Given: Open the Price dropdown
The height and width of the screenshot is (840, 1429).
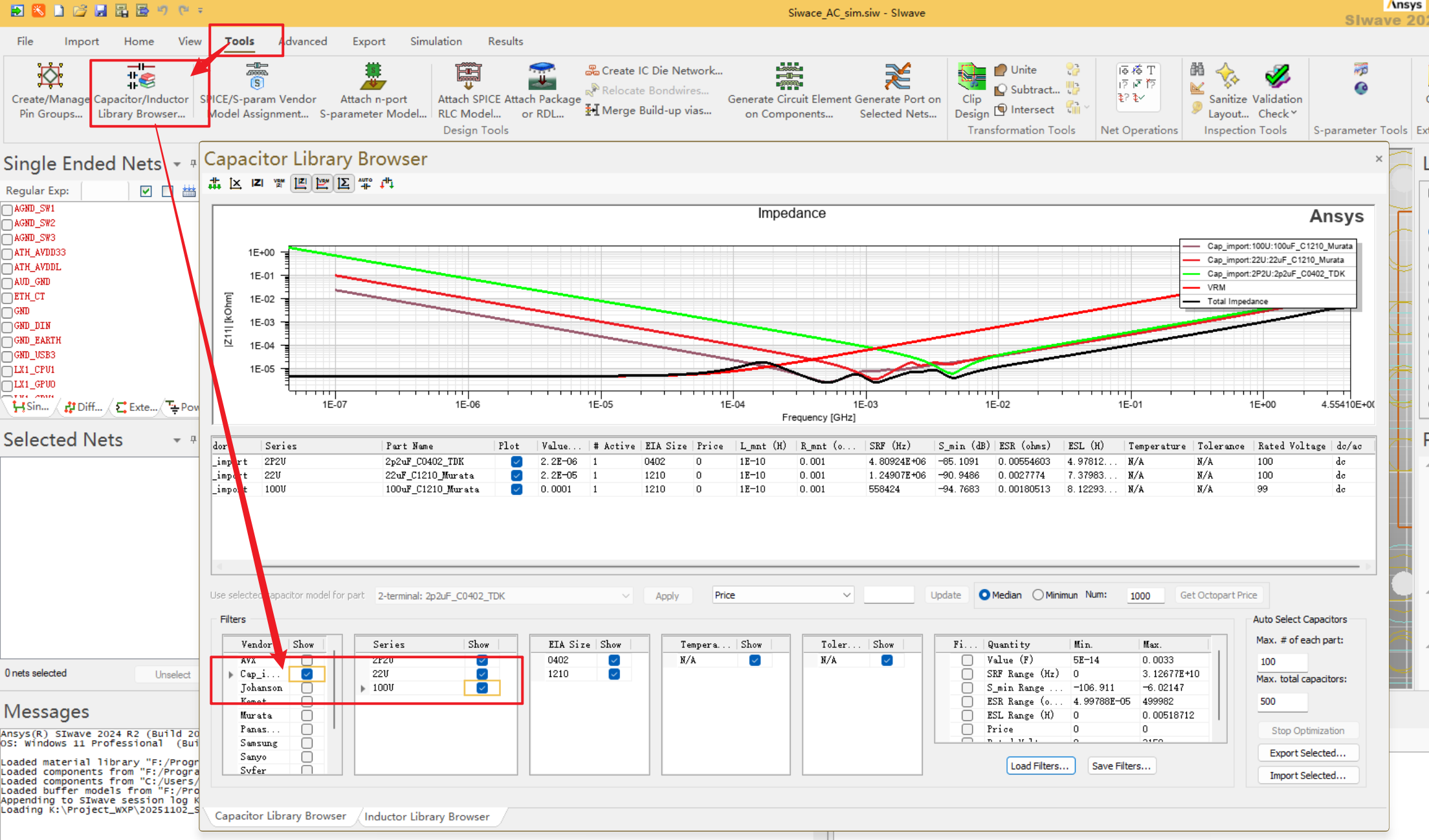Looking at the screenshot, I should (782, 595).
